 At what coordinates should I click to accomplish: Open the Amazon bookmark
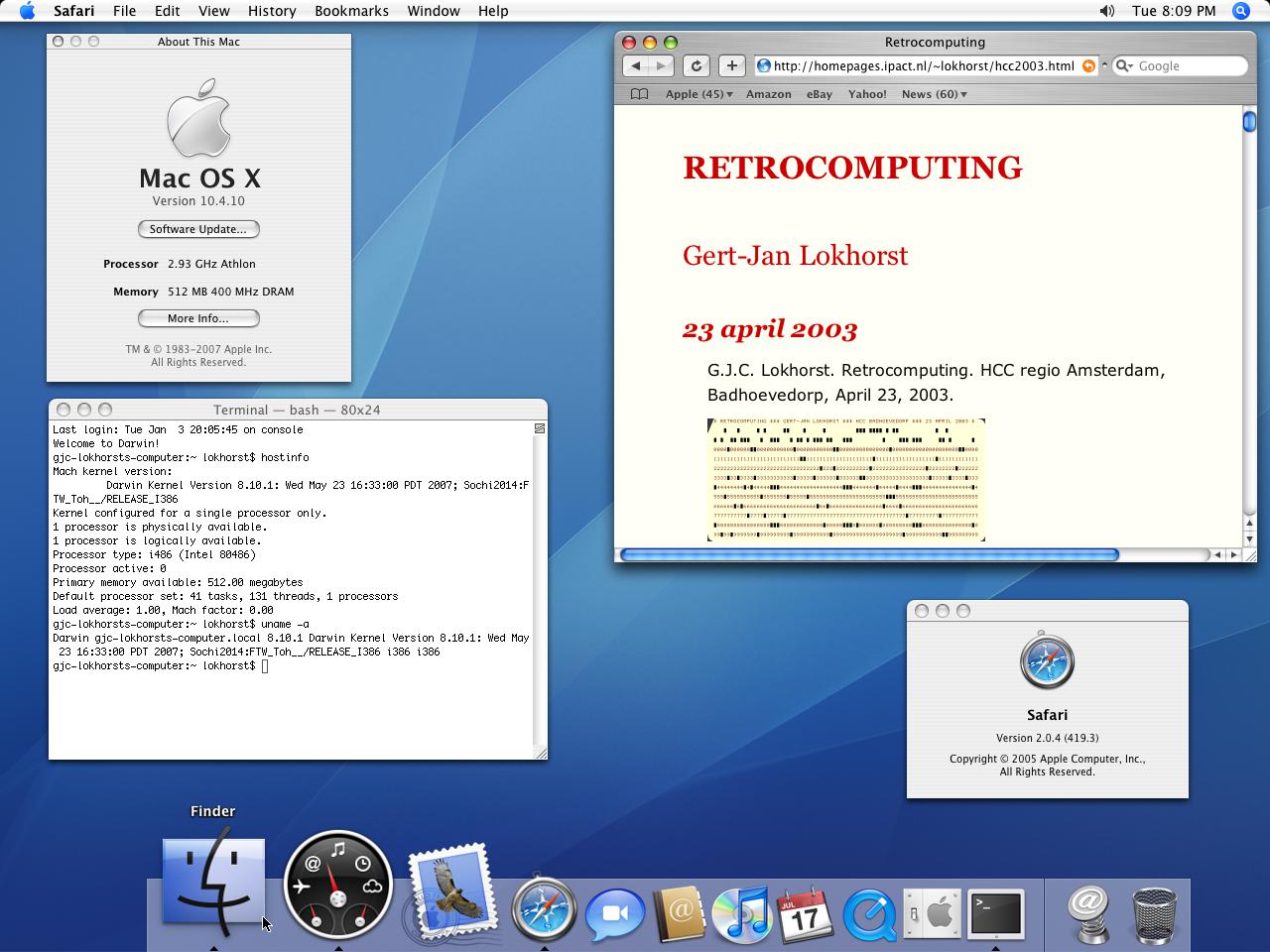tap(769, 94)
